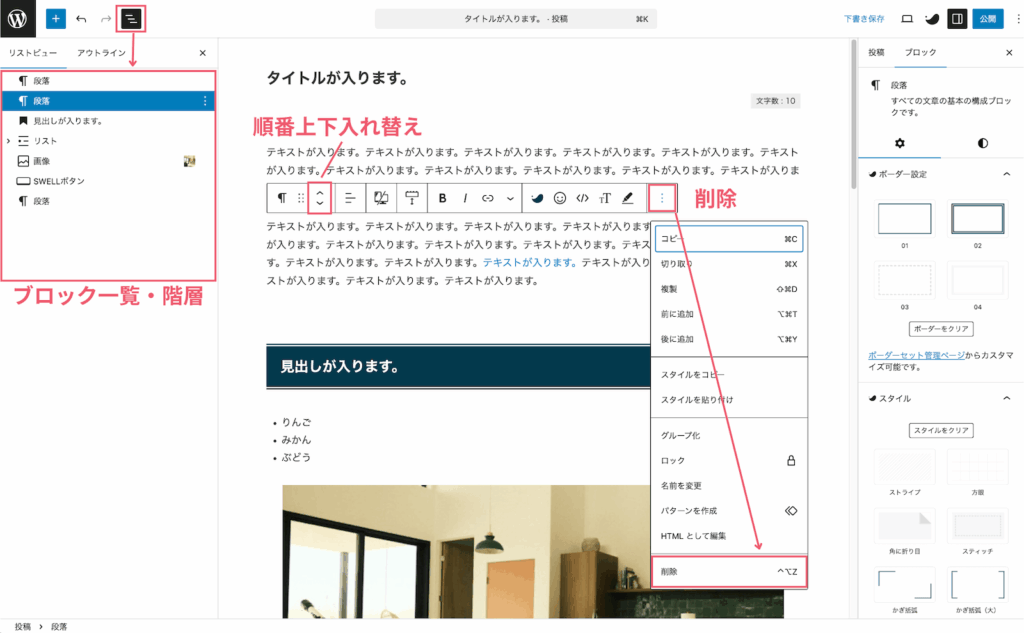Open block options three-dot menu
The height and width of the screenshot is (633, 1024).
[x=662, y=198]
